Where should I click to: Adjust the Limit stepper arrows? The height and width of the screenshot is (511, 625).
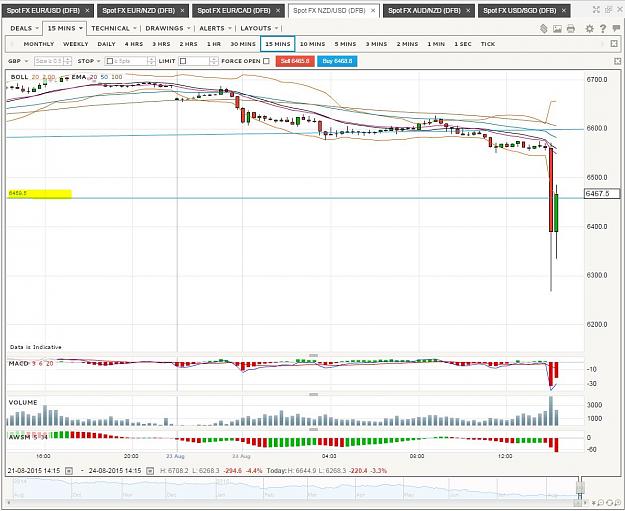(x=214, y=61)
